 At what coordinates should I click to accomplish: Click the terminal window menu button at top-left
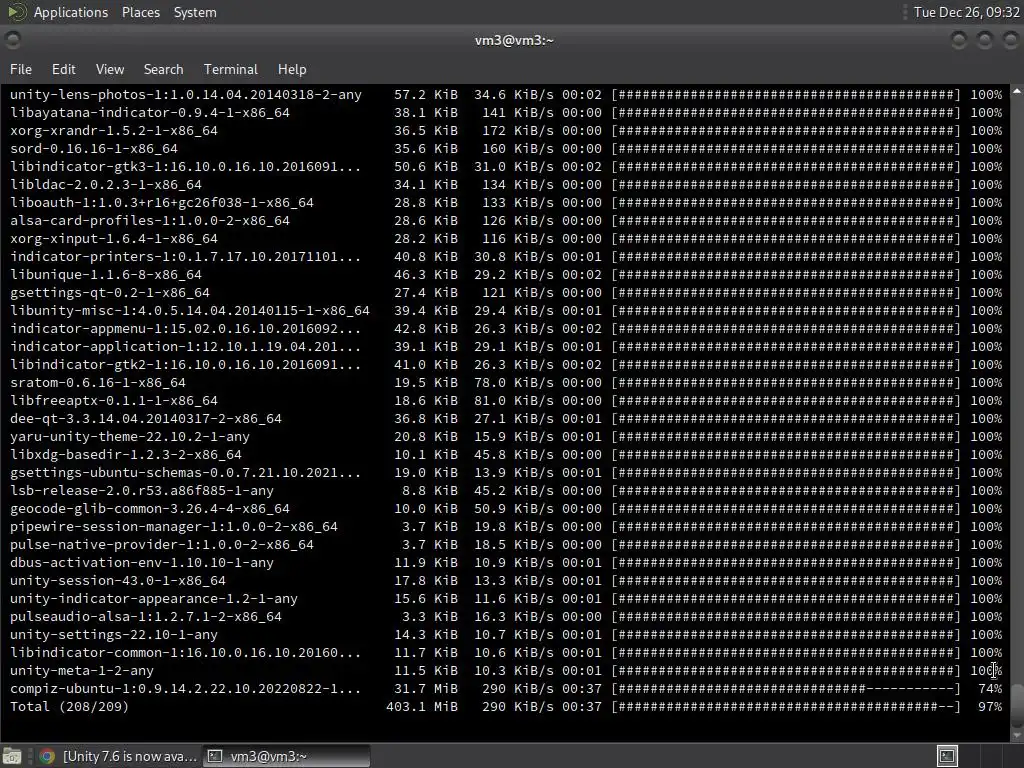coord(12,40)
